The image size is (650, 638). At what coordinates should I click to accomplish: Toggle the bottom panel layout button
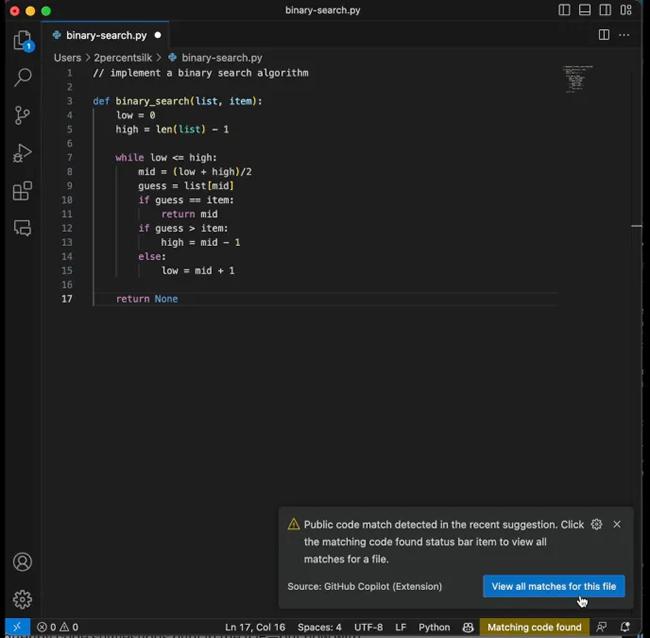(x=585, y=10)
